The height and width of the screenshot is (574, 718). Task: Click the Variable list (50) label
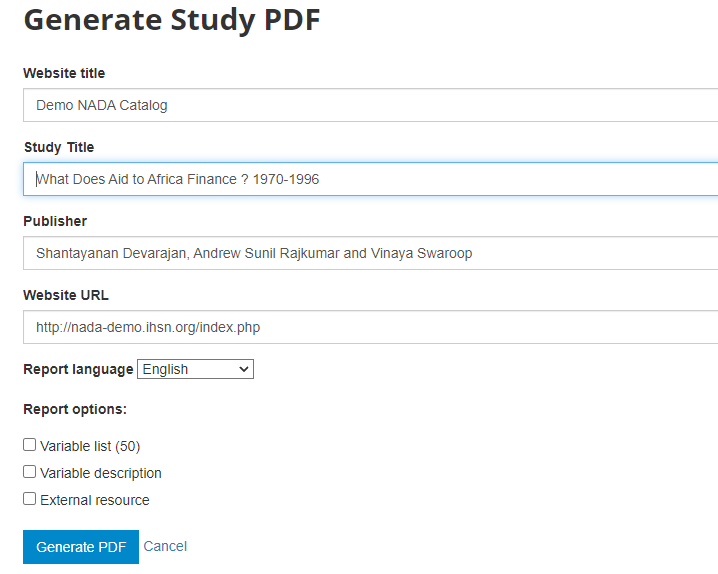(x=90, y=446)
